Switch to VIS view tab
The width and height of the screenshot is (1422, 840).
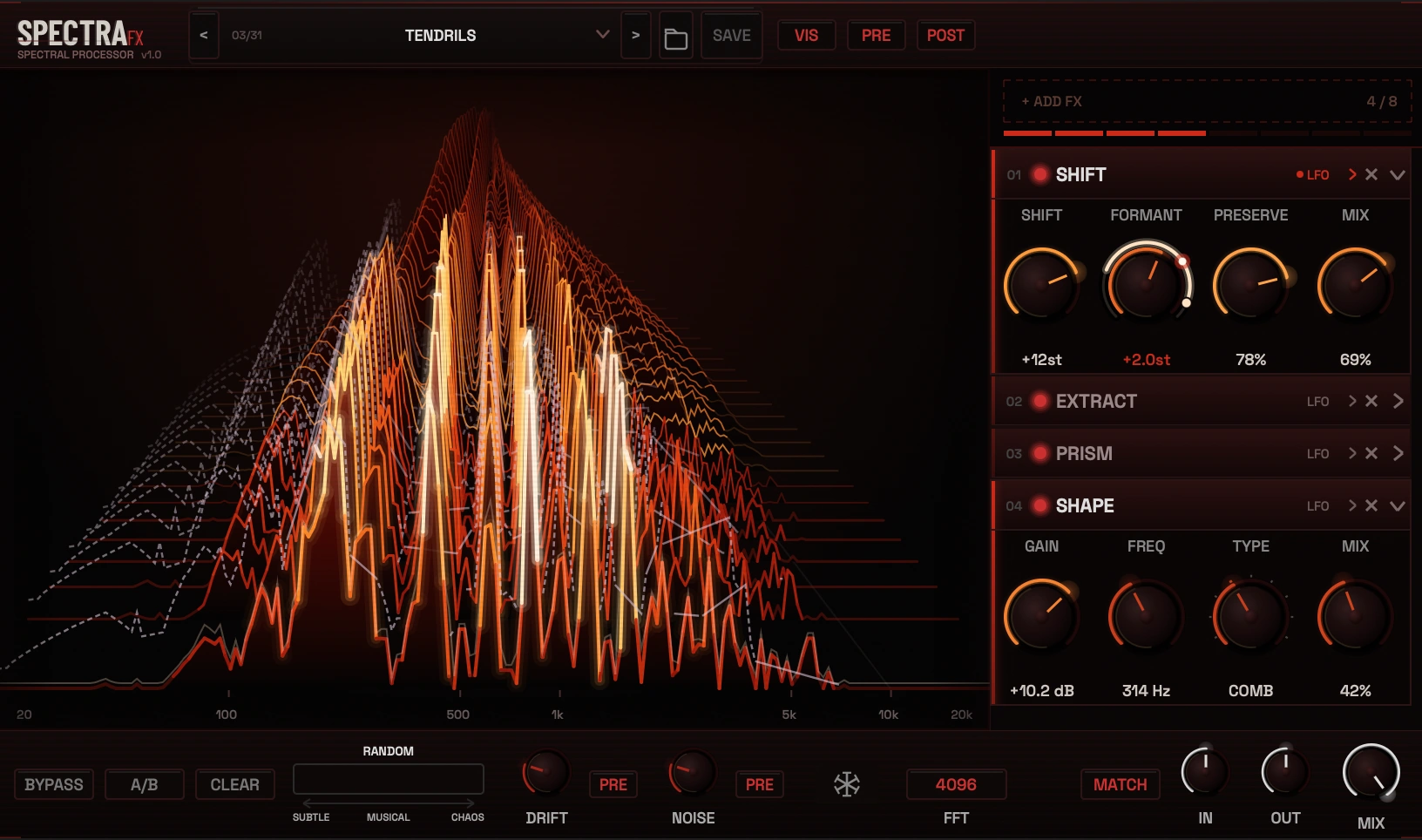[807, 36]
